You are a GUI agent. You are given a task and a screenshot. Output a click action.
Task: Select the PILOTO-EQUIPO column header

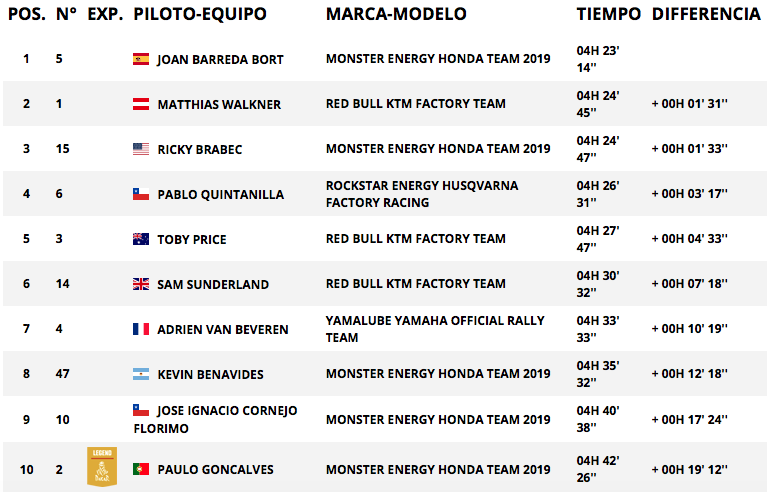pos(200,14)
